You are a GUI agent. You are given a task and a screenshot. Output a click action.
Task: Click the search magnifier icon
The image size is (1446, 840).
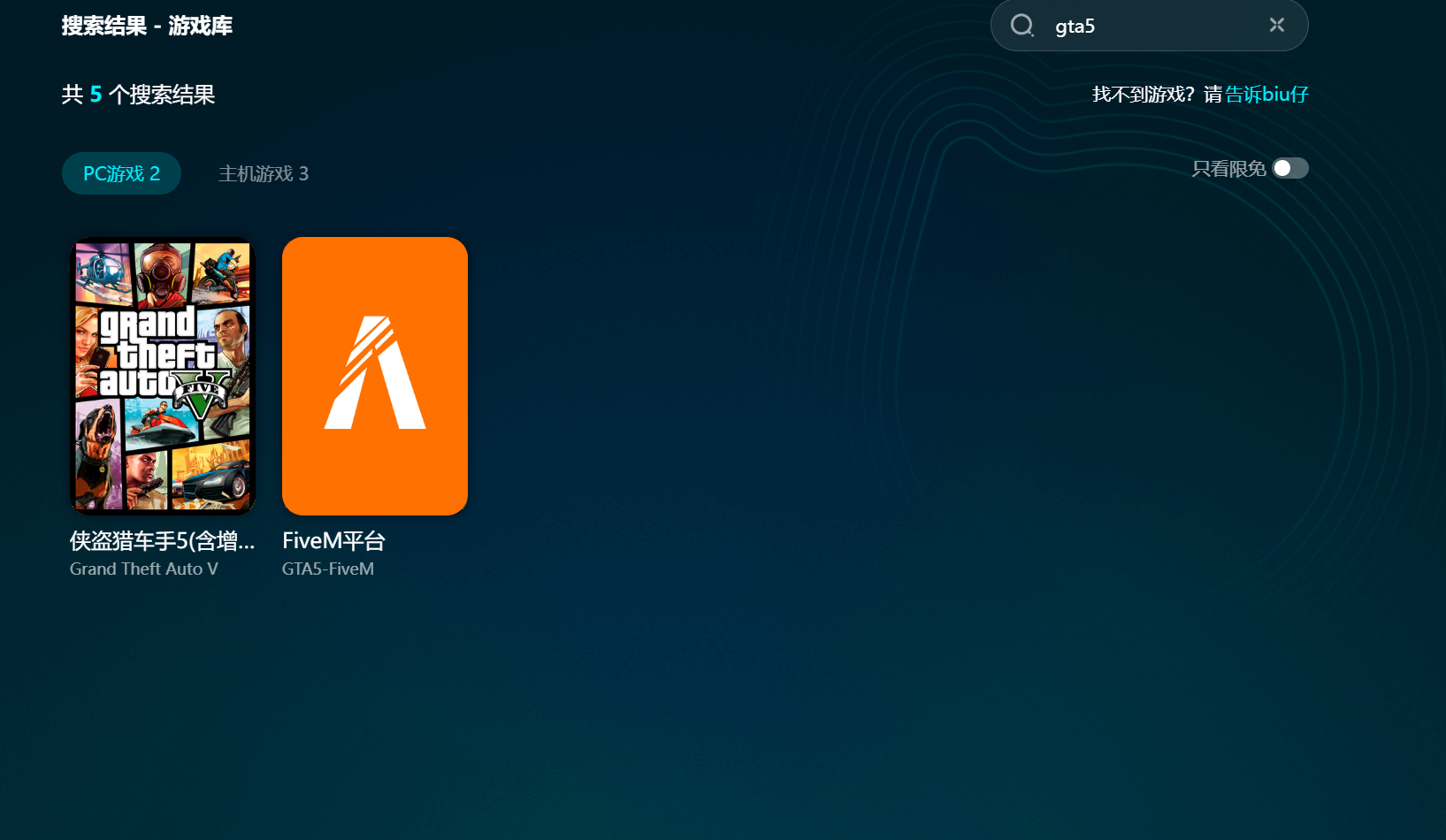click(1022, 26)
